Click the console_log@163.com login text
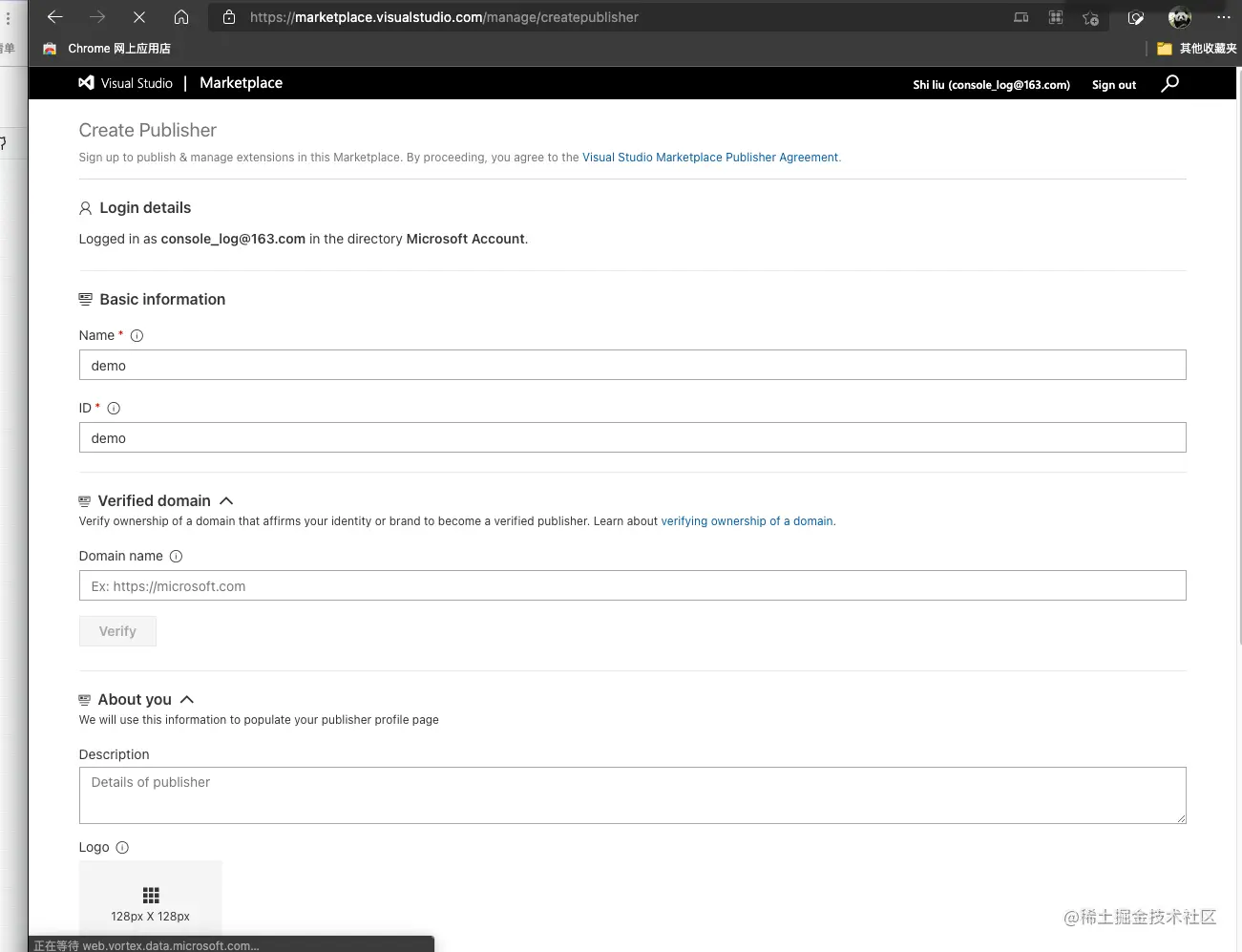The width and height of the screenshot is (1242, 952). click(233, 239)
